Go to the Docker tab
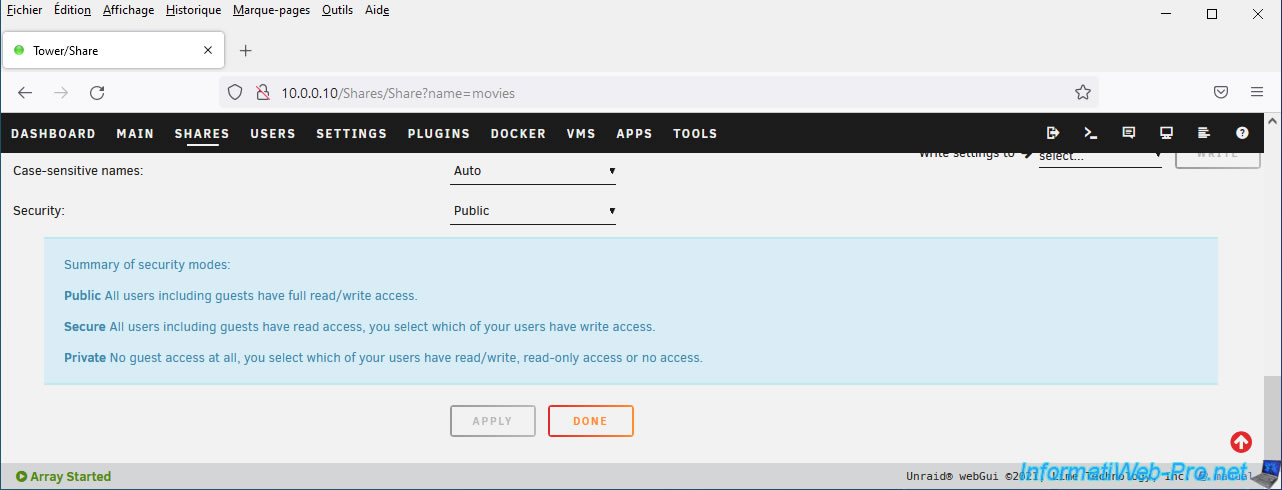Viewport: 1282px width, 490px height. tap(518, 134)
